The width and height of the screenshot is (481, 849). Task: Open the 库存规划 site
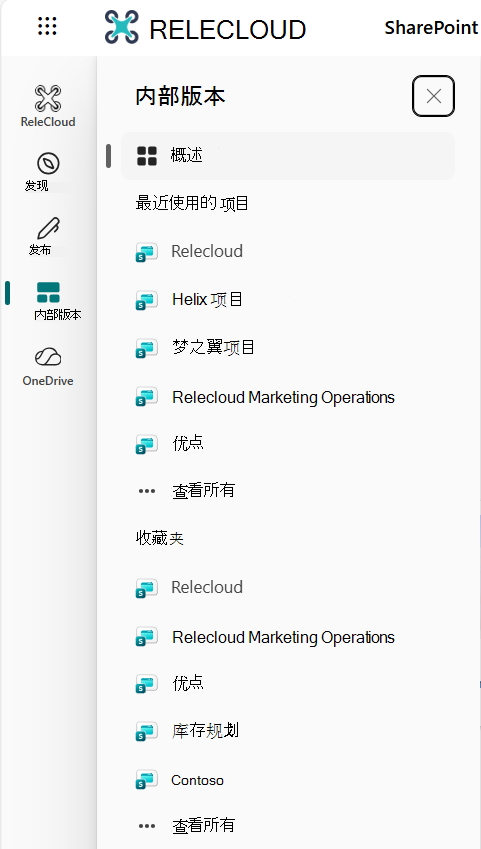[x=205, y=731]
